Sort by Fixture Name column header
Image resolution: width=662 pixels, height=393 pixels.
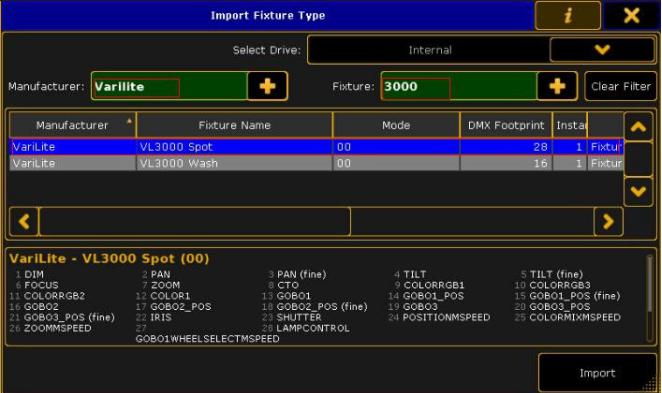[x=234, y=125]
